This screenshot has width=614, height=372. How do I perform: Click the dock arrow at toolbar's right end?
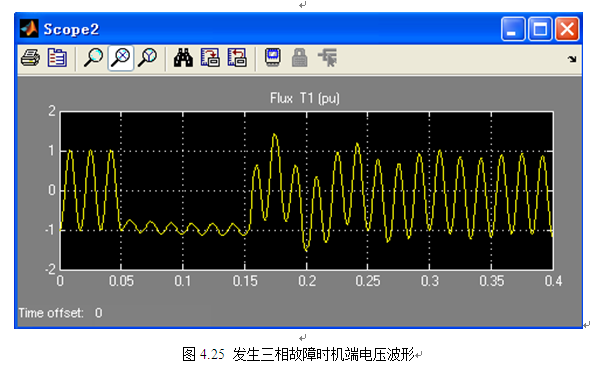(572, 59)
